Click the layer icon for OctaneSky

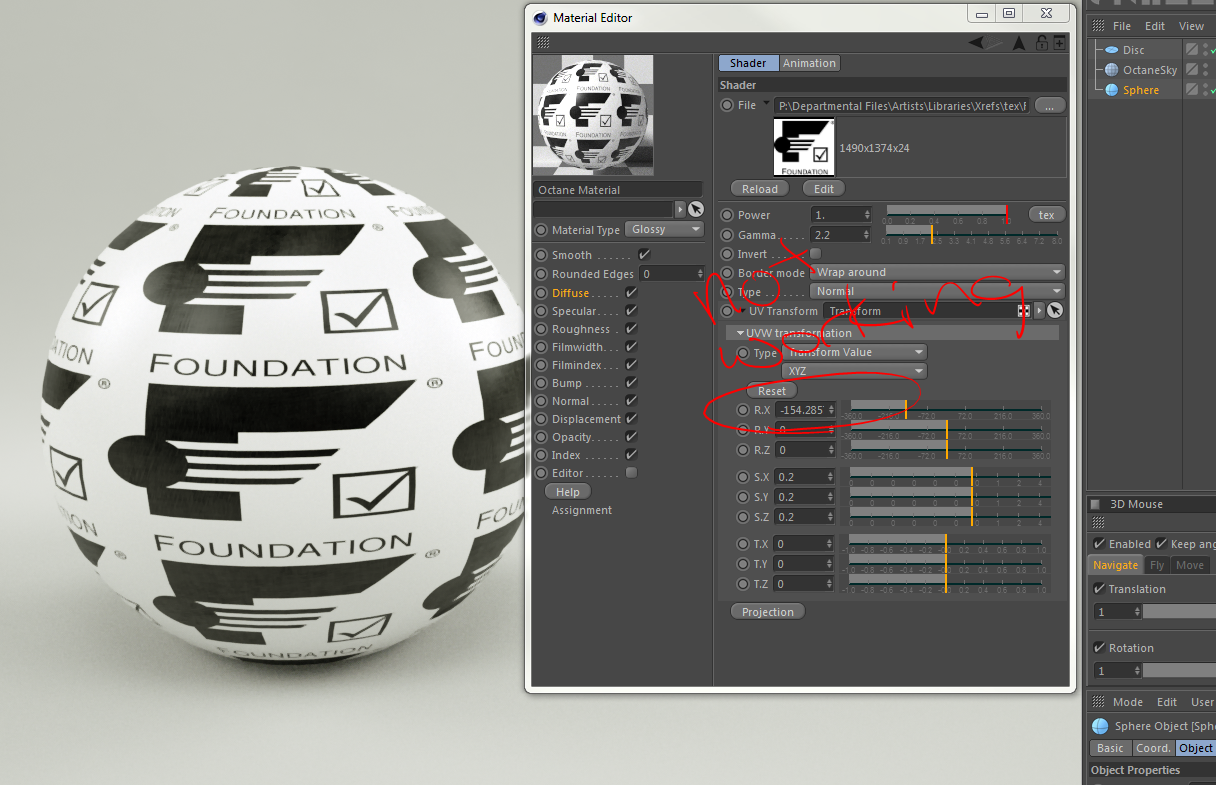point(1192,70)
